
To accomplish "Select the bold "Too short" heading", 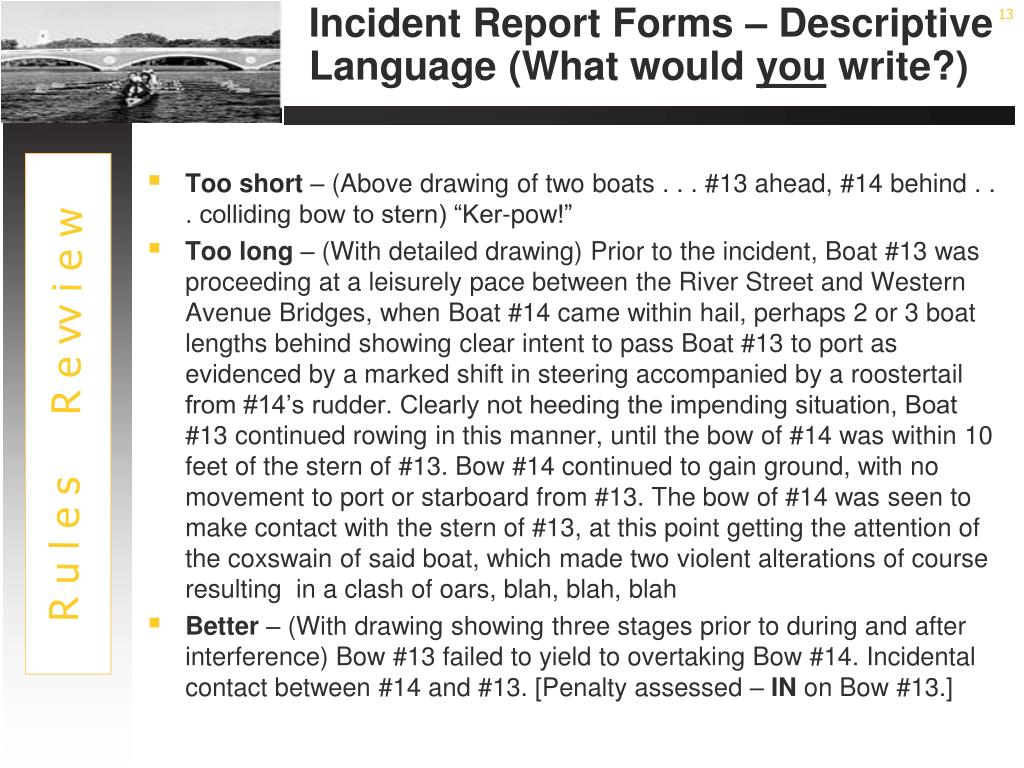I will pyautogui.click(x=244, y=184).
